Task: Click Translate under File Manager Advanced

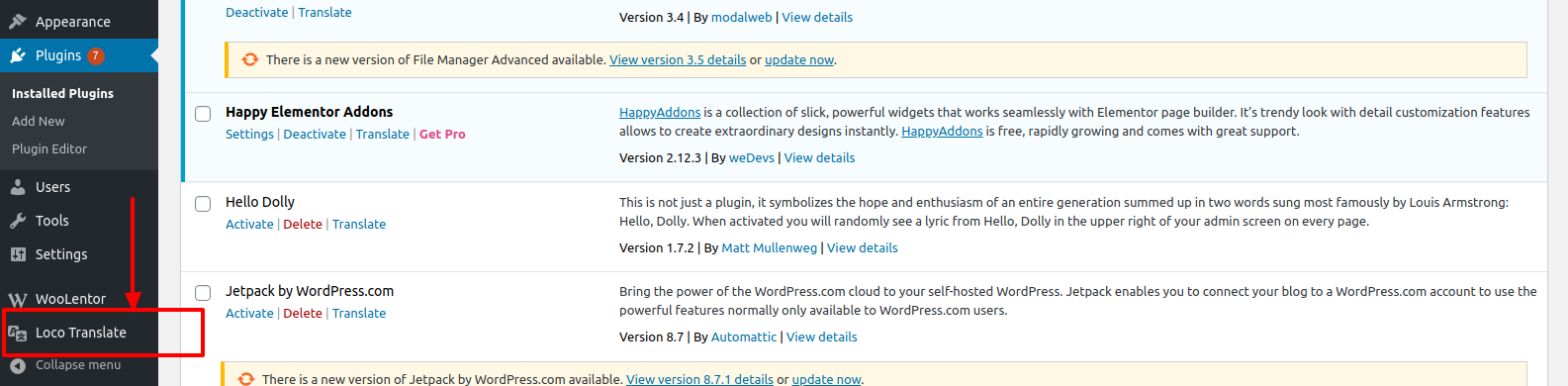Action: coord(324,12)
